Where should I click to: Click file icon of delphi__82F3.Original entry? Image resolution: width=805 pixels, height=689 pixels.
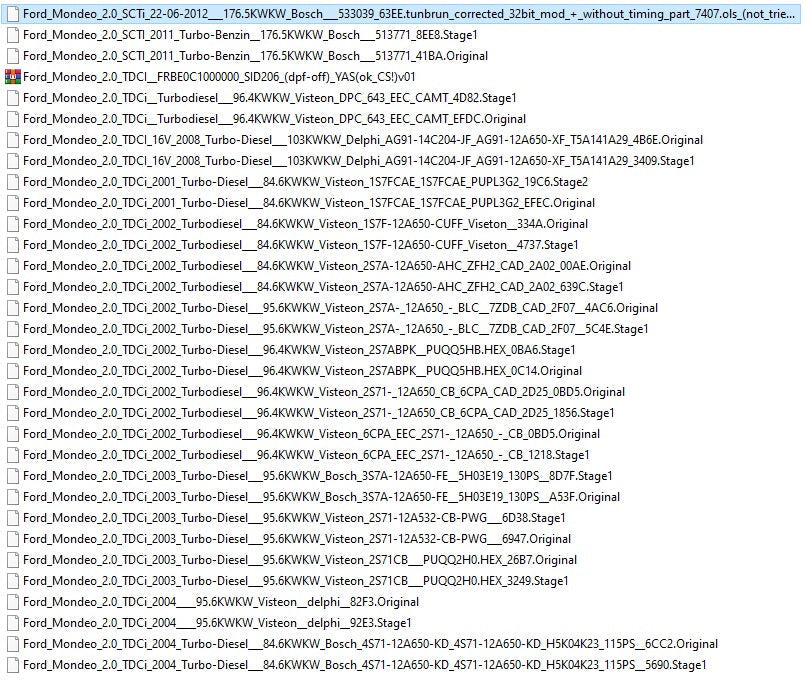tap(12, 602)
